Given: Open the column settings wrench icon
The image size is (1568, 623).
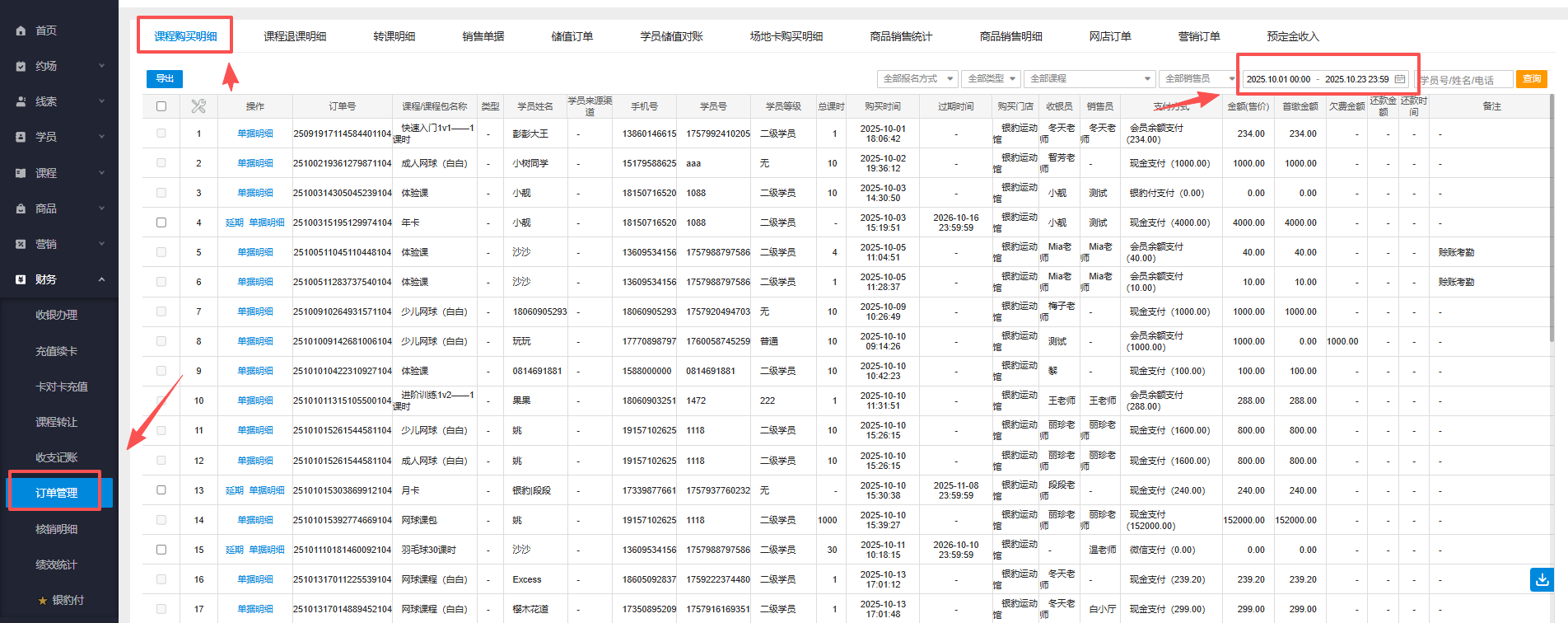Looking at the screenshot, I should click(x=198, y=106).
